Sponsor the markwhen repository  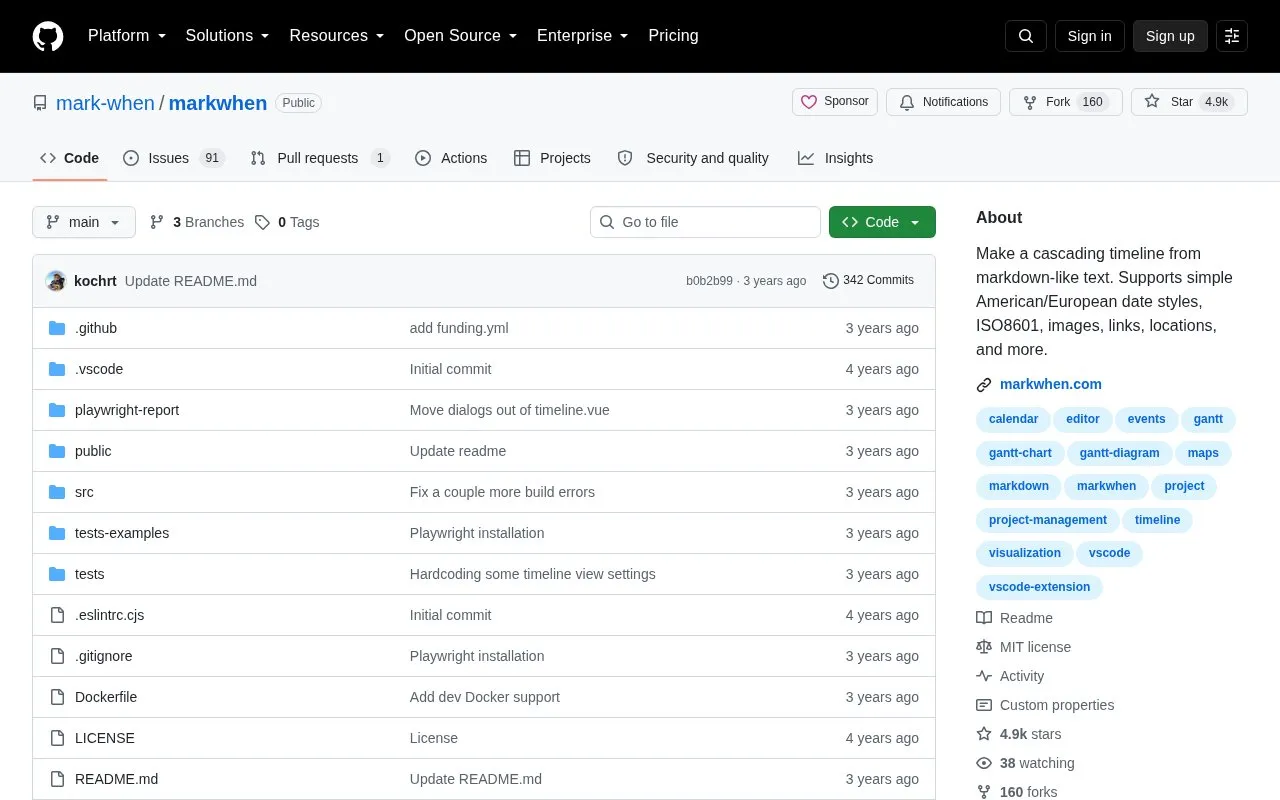[x=835, y=102]
